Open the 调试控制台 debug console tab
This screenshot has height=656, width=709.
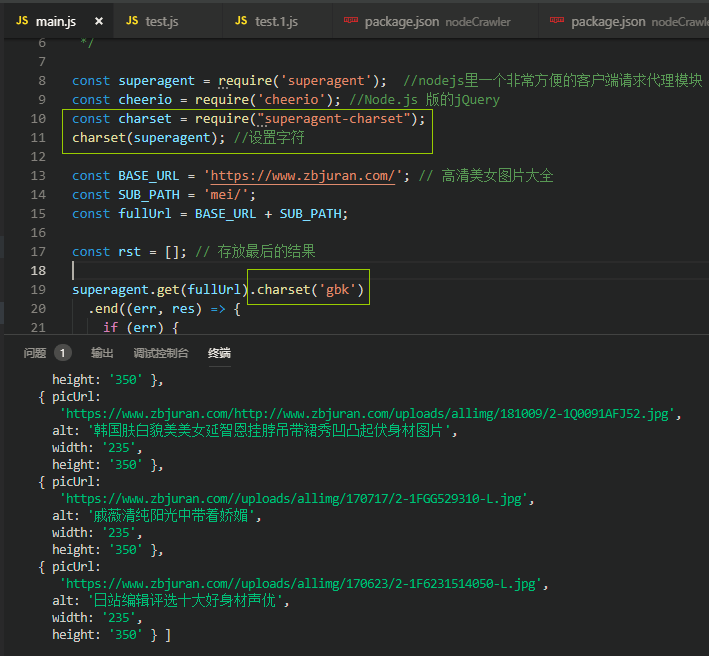tap(161, 353)
